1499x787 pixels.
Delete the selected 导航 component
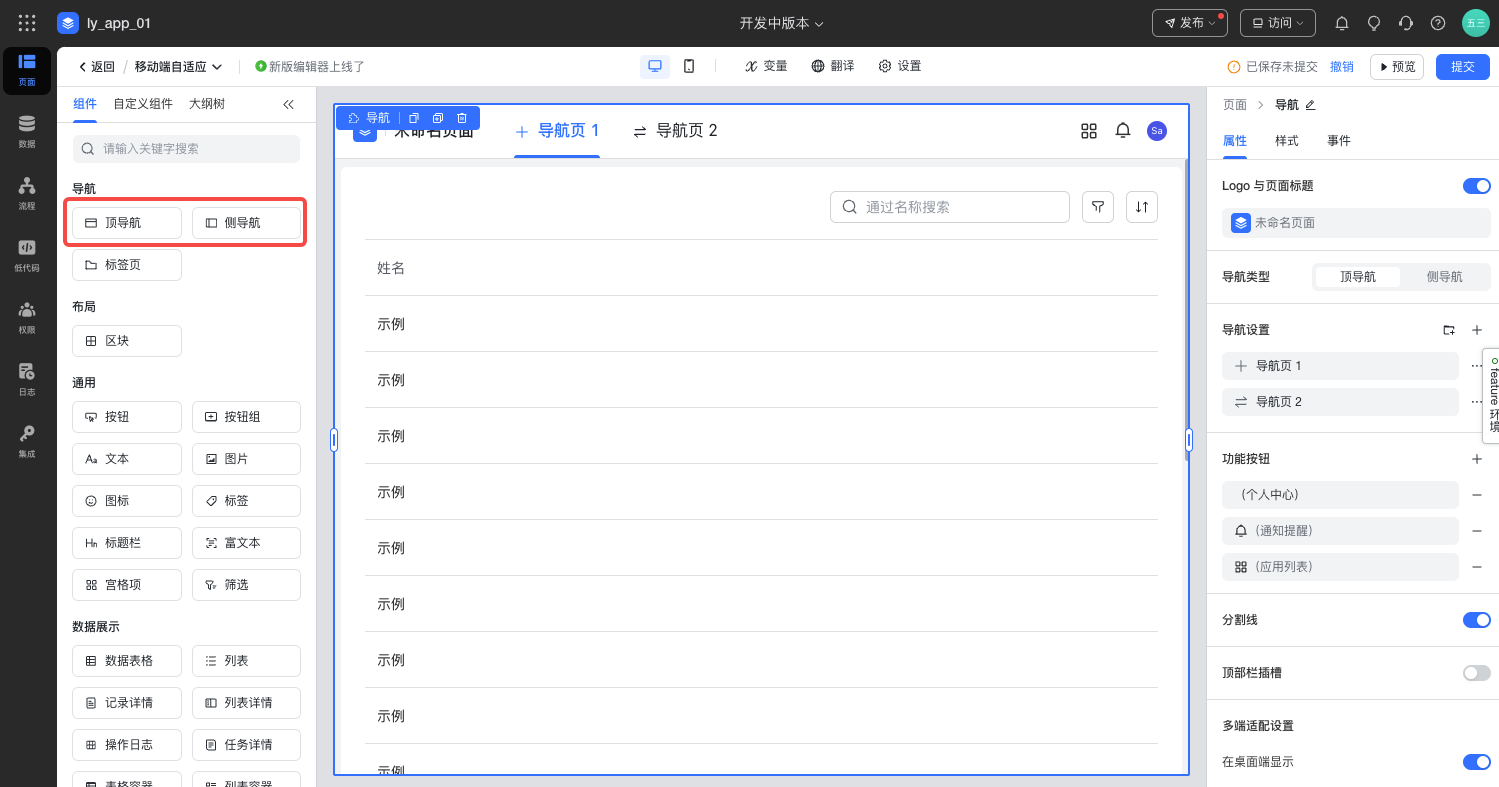[462, 118]
